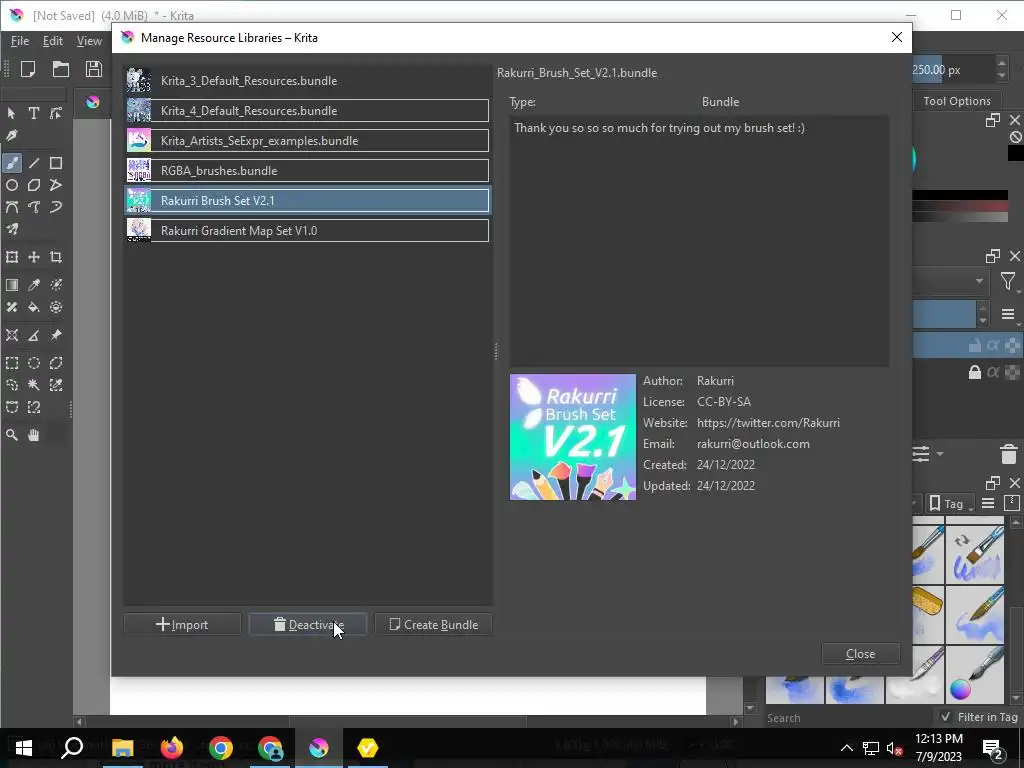
Task: Open the Tag dropdown in brush presets
Action: coord(951,504)
